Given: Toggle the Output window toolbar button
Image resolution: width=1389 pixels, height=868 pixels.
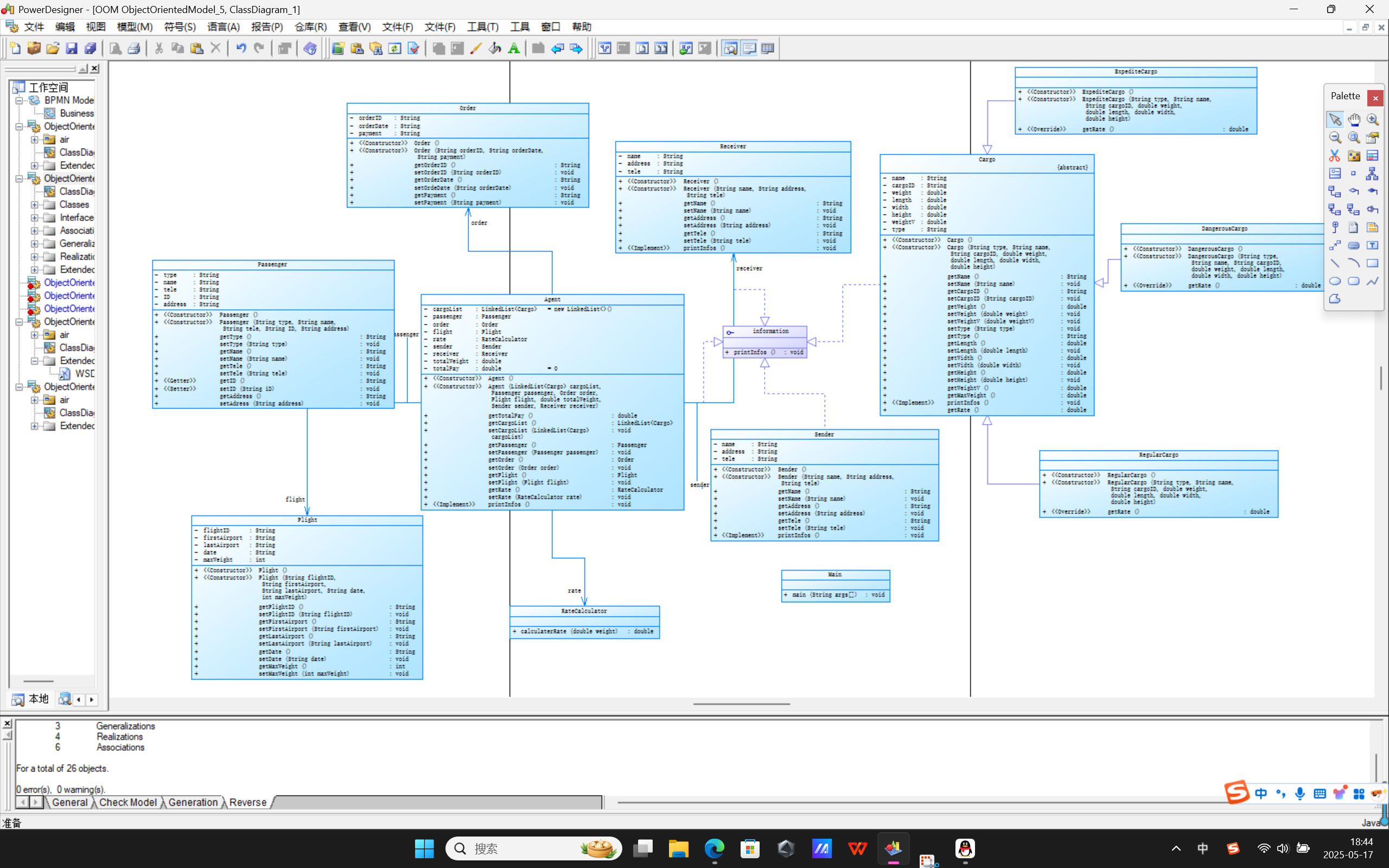Looking at the screenshot, I should 749,48.
